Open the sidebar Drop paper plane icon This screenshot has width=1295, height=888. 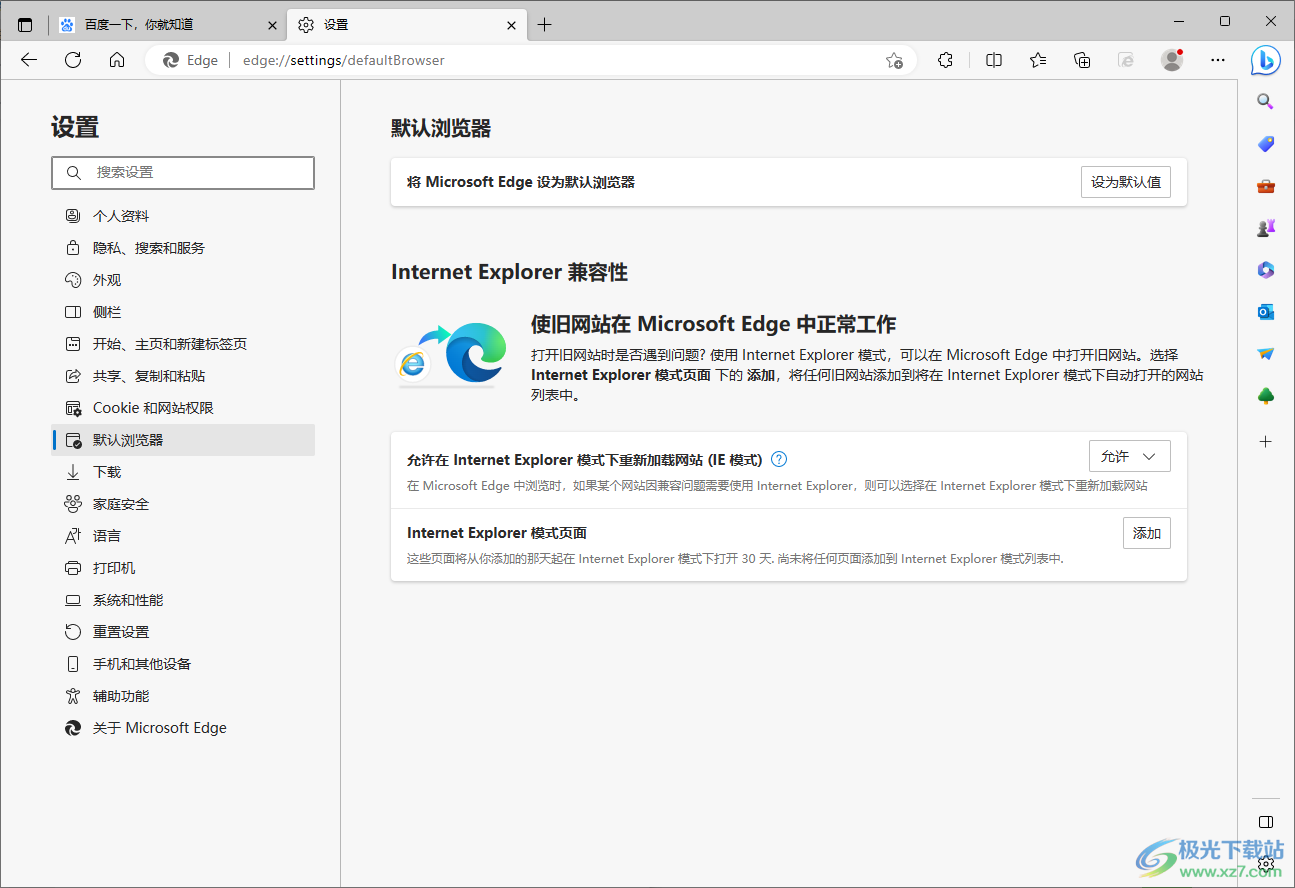click(1266, 354)
